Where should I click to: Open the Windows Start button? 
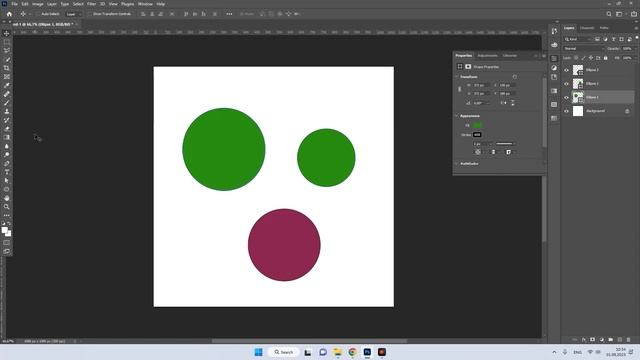point(258,352)
